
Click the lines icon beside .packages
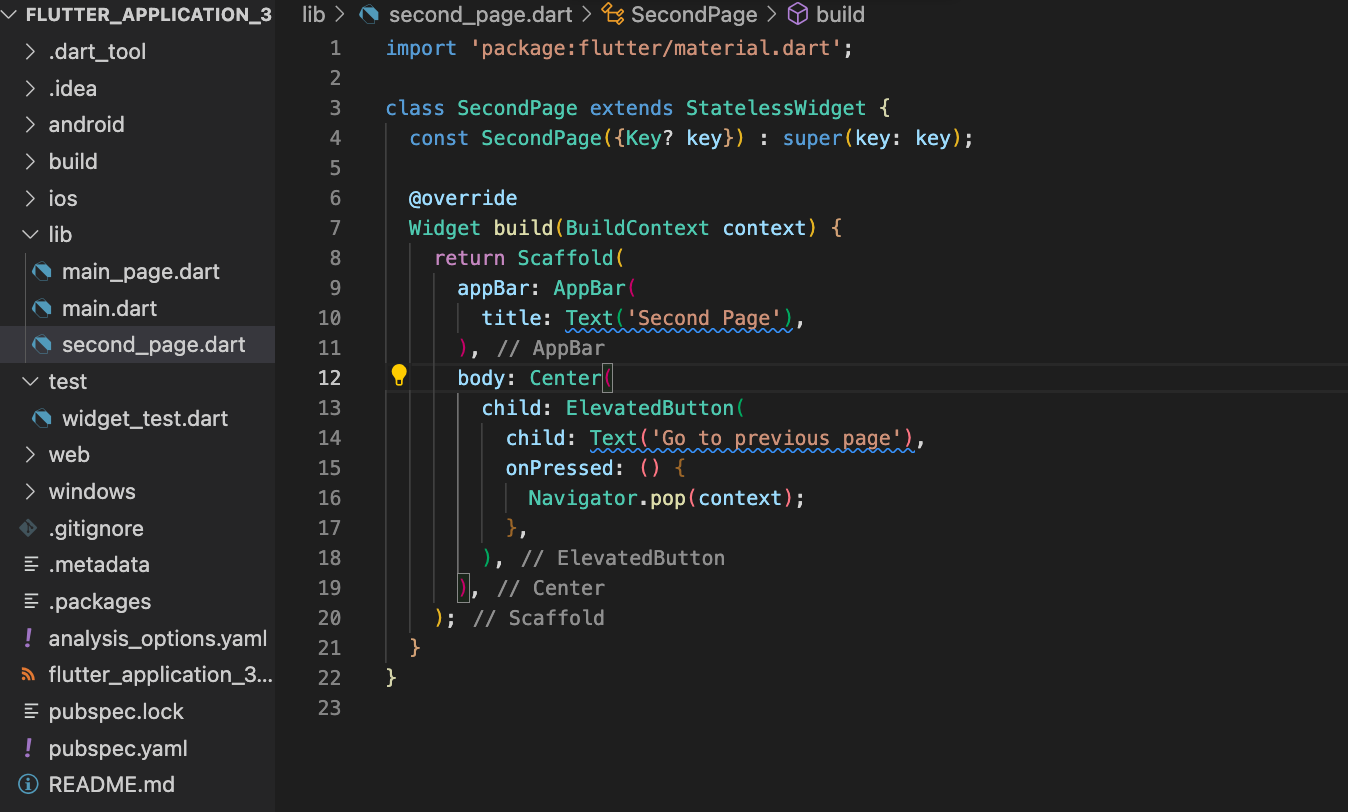30,602
